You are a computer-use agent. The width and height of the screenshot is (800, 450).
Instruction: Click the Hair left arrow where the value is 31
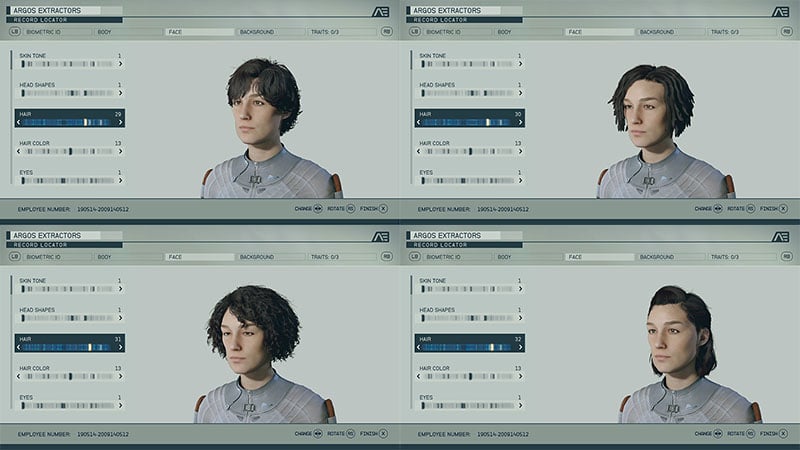[x=18, y=347]
